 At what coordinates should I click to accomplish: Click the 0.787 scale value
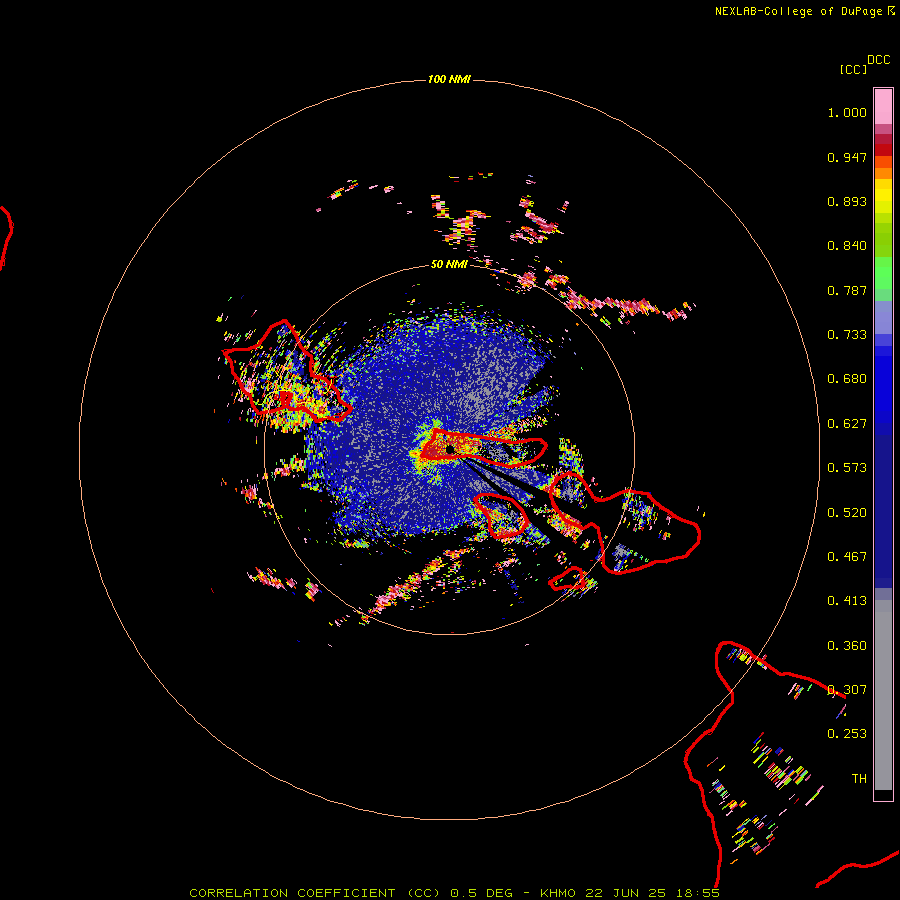(847, 290)
